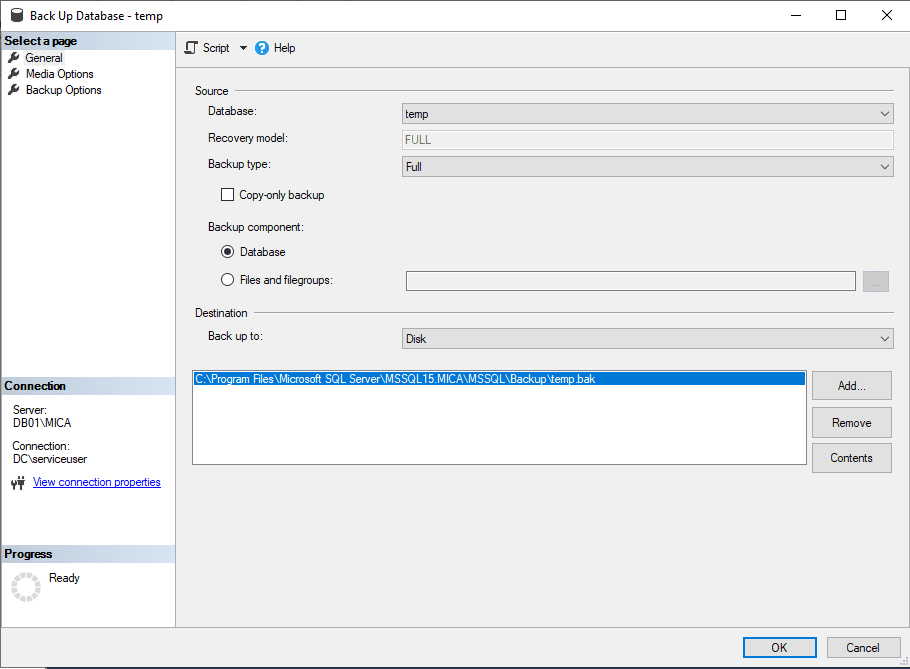Click the database icon in title bar
Image resolution: width=910 pixels, height=669 pixels.
click(x=16, y=16)
